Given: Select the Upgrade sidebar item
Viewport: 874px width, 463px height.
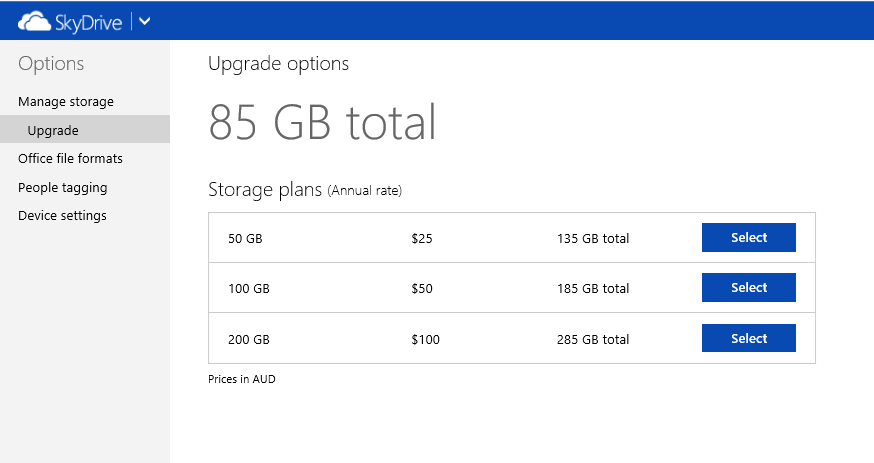Looking at the screenshot, I should (53, 130).
